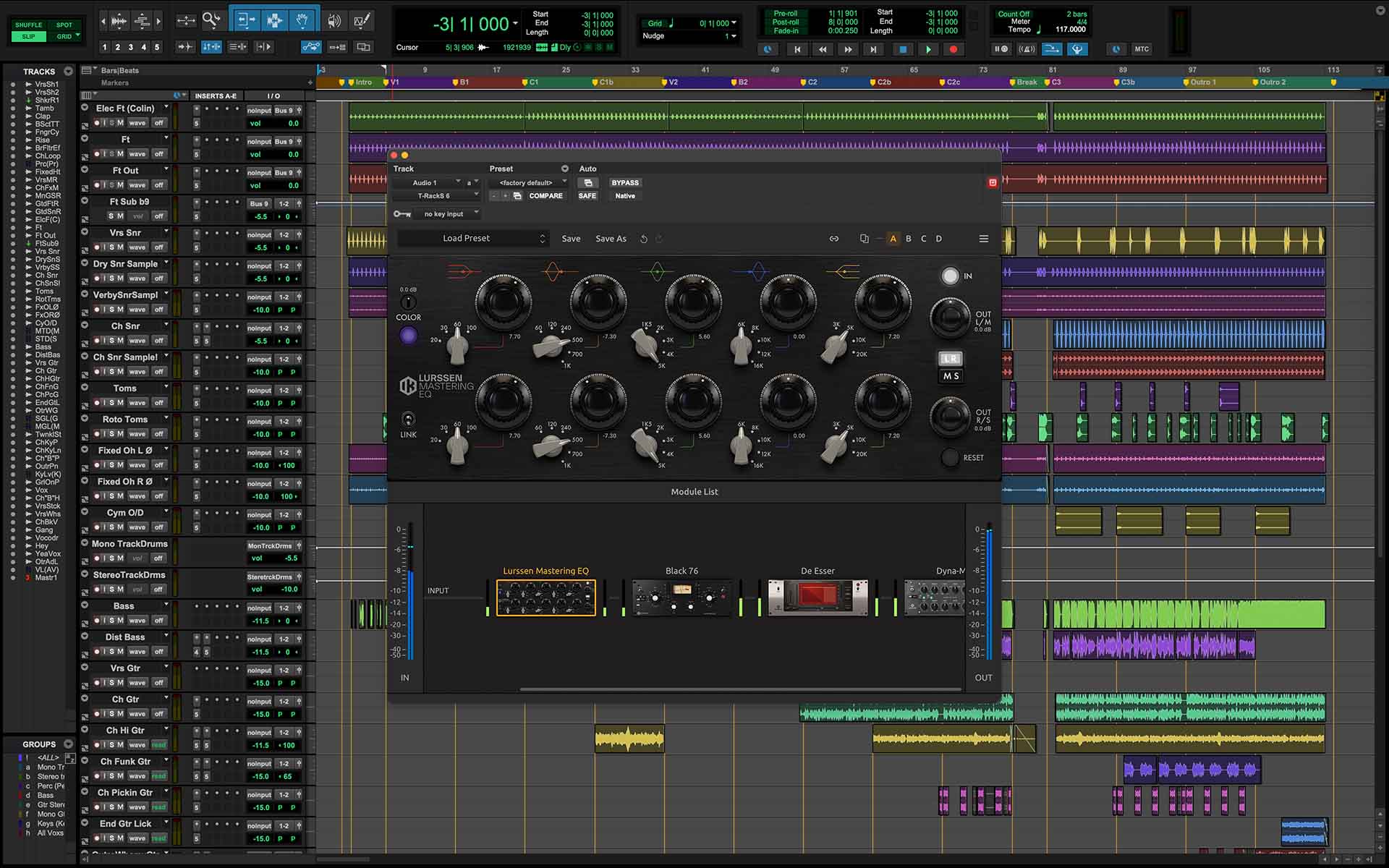Enable Tab to Transient
1389x868 pixels.
coord(184,46)
